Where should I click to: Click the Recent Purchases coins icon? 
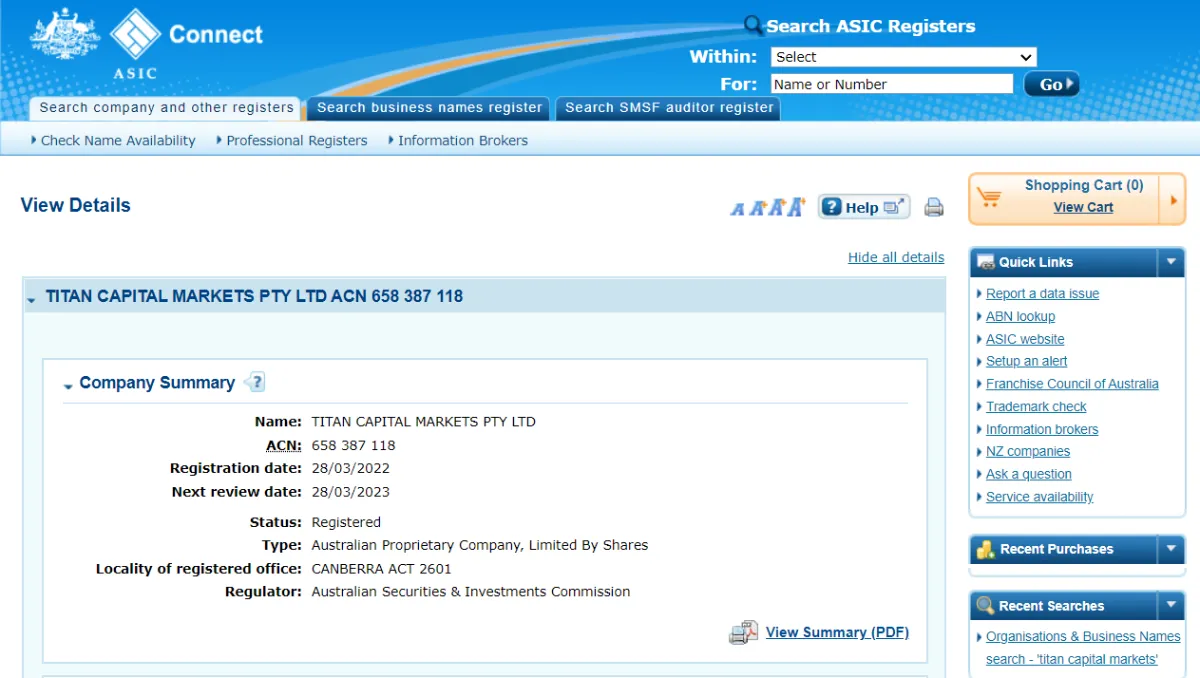(x=985, y=549)
